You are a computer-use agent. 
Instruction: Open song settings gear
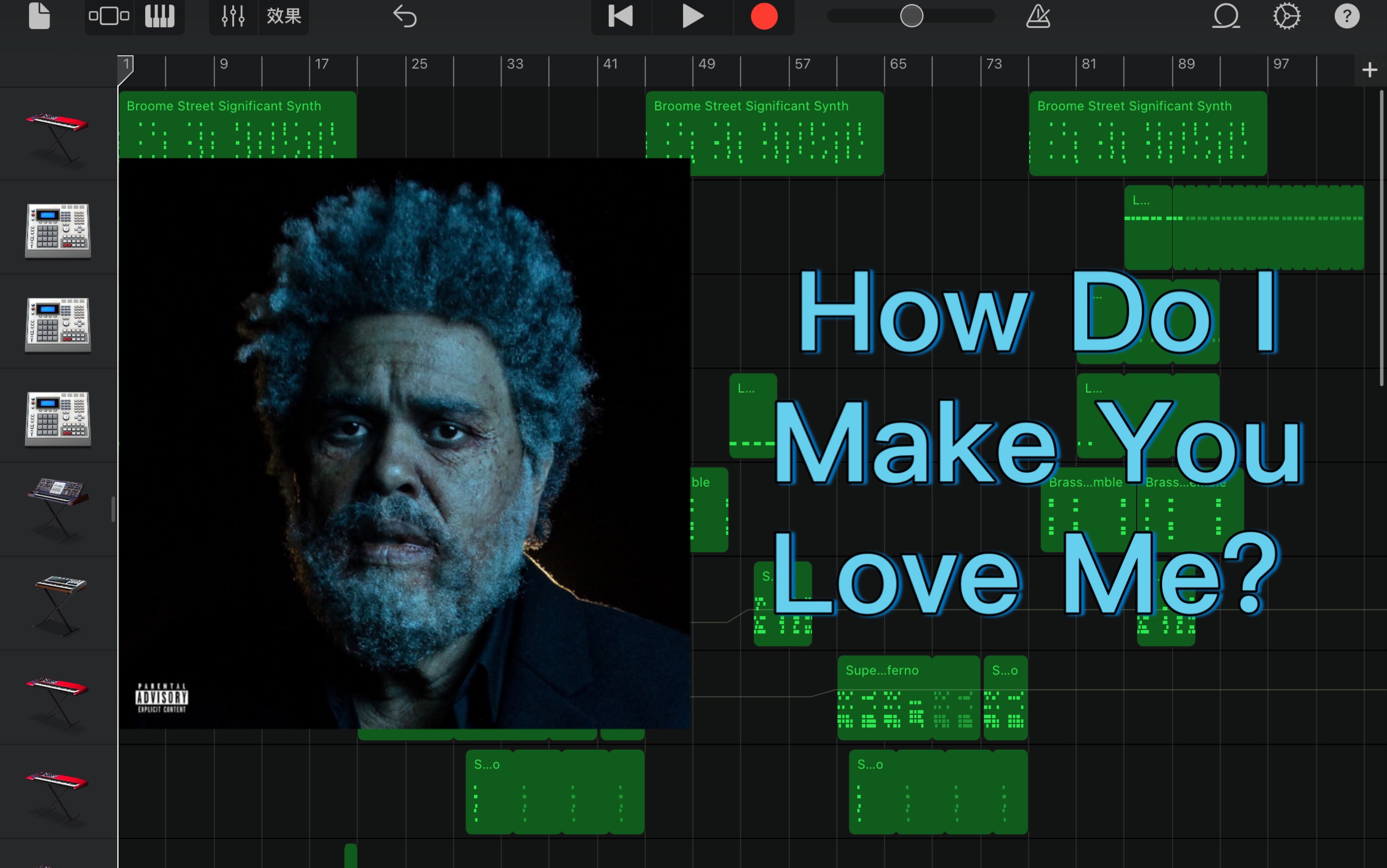[x=1286, y=16]
